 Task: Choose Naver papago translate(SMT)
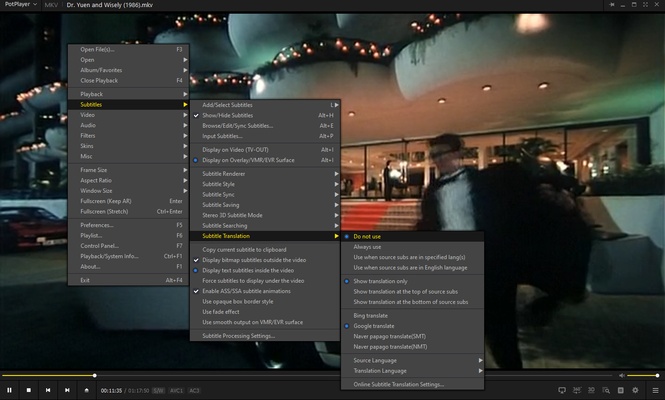[412, 336]
